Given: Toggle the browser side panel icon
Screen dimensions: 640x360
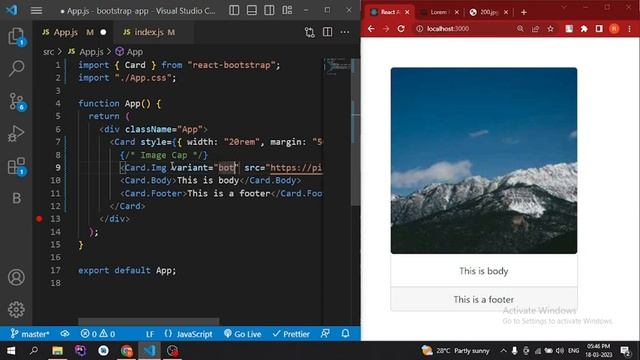Looking at the screenshot, I should tap(599, 29).
